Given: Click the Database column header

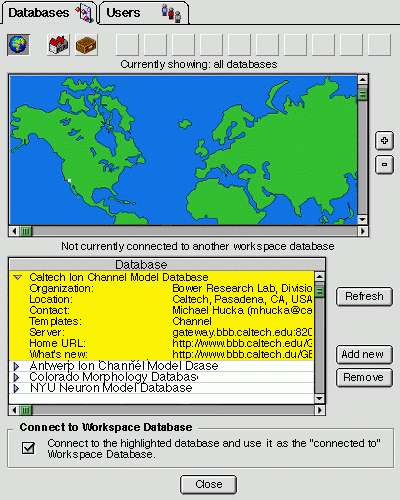Looking at the screenshot, I should pyautogui.click(x=167, y=264).
